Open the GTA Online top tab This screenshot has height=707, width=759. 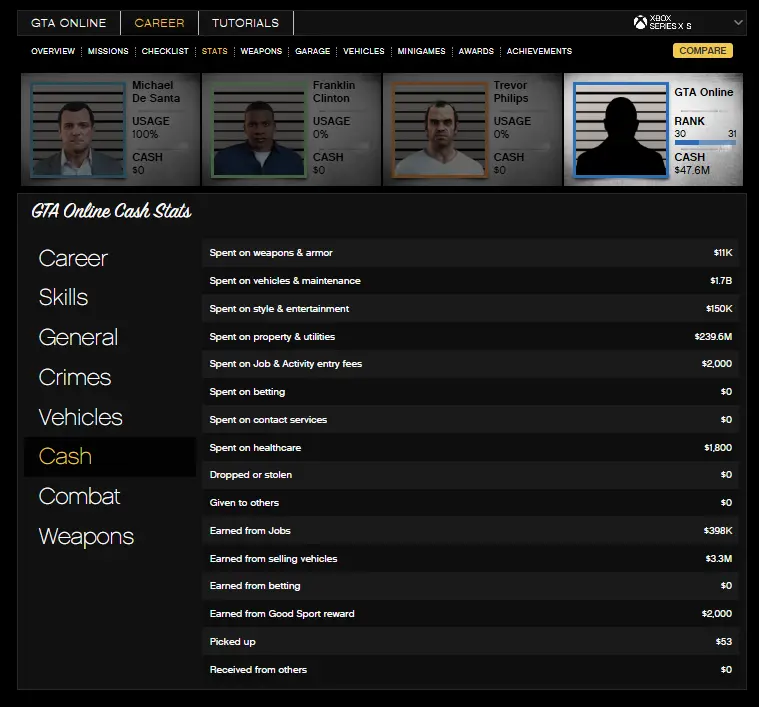(x=70, y=23)
